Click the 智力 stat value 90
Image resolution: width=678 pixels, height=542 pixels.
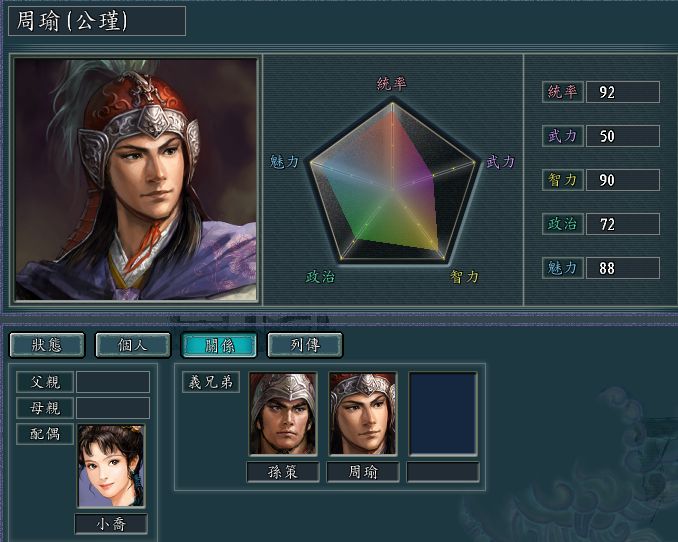[x=623, y=180]
